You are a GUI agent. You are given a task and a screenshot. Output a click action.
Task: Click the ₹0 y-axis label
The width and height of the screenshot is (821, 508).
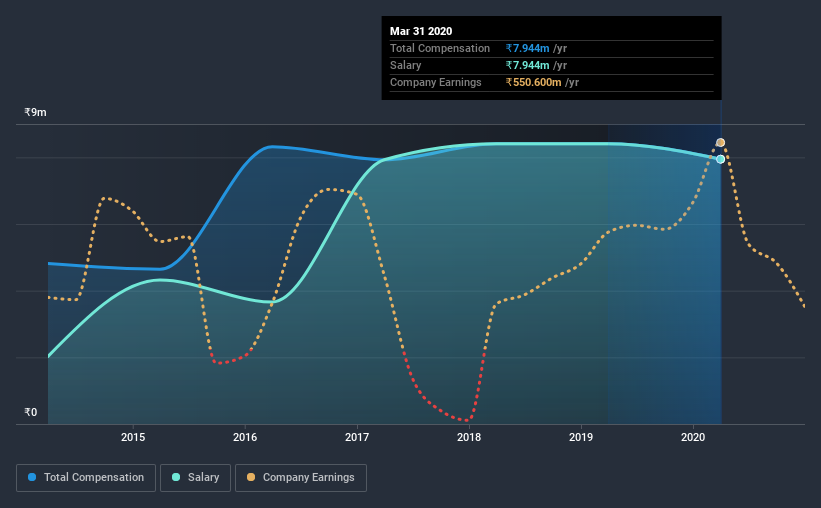pyautogui.click(x=31, y=412)
